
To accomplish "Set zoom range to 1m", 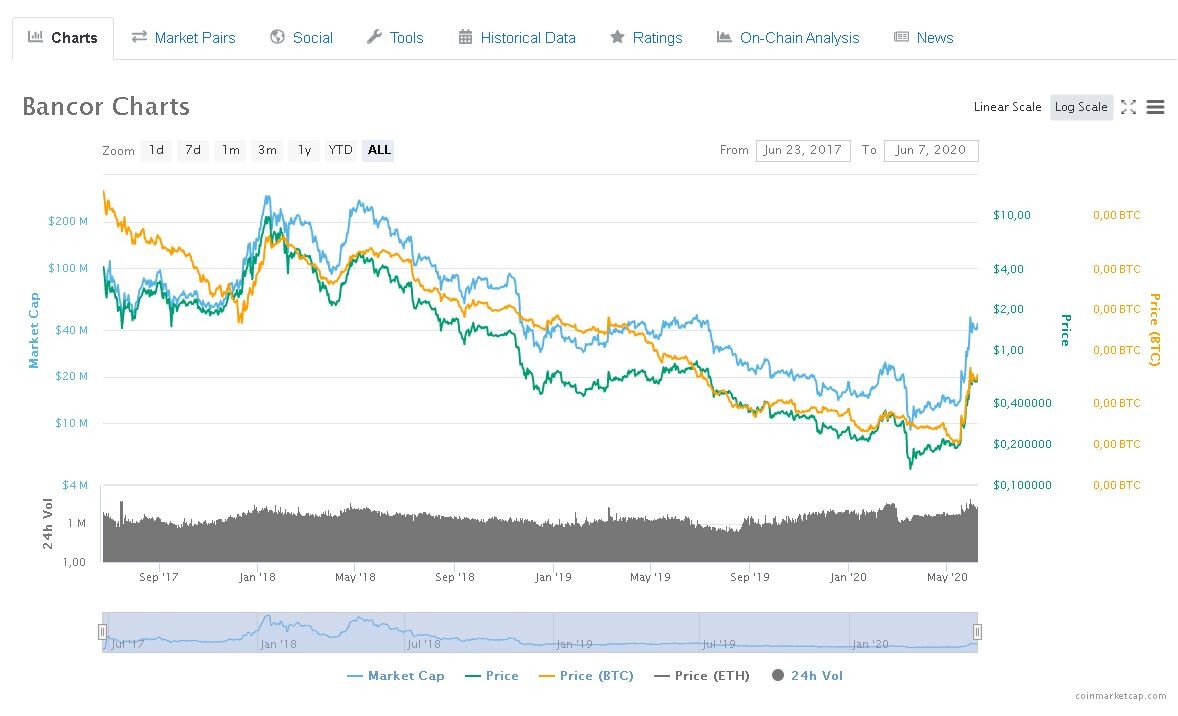I will [x=231, y=150].
